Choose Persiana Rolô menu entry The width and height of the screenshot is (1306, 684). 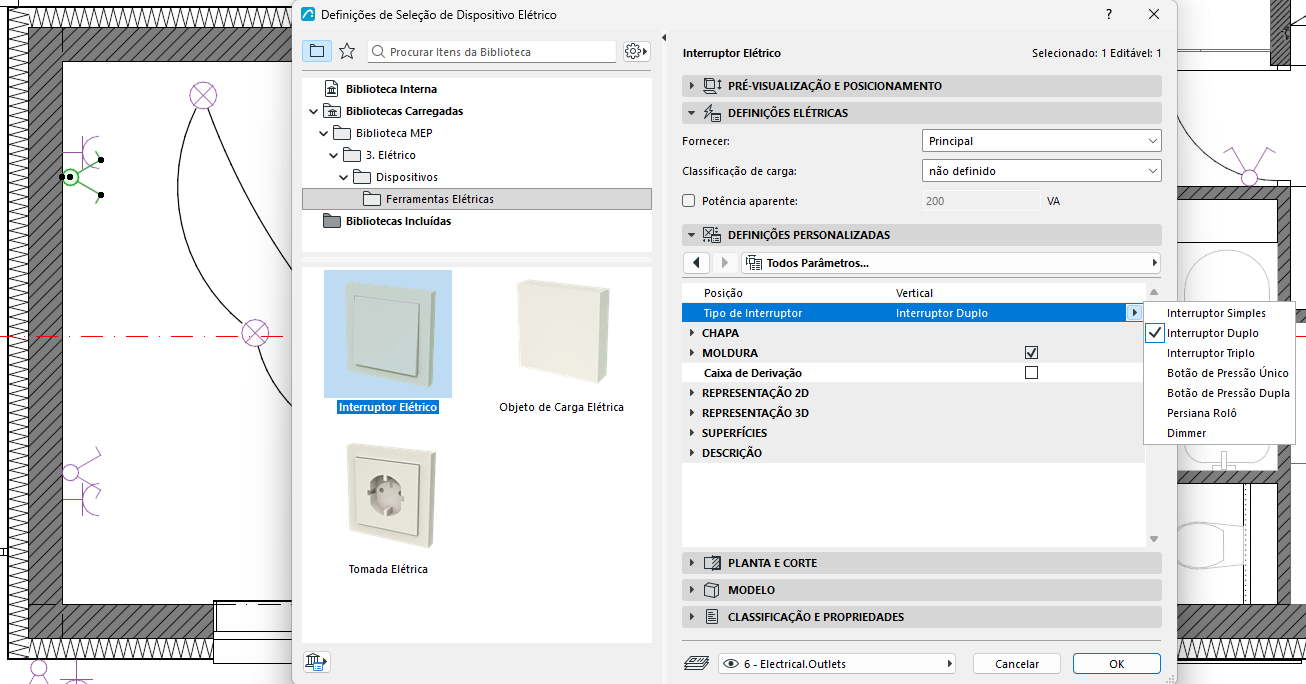click(x=1219, y=413)
